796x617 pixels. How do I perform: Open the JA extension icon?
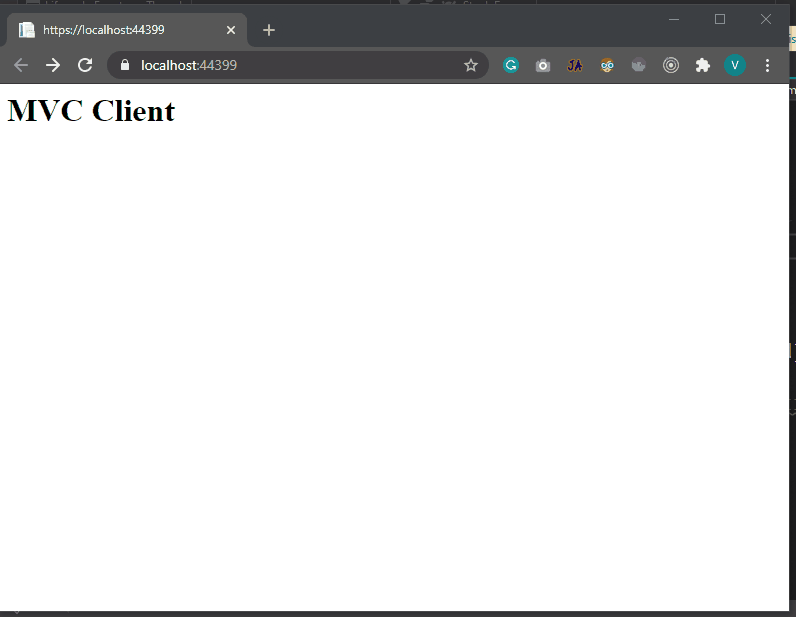pyautogui.click(x=575, y=65)
